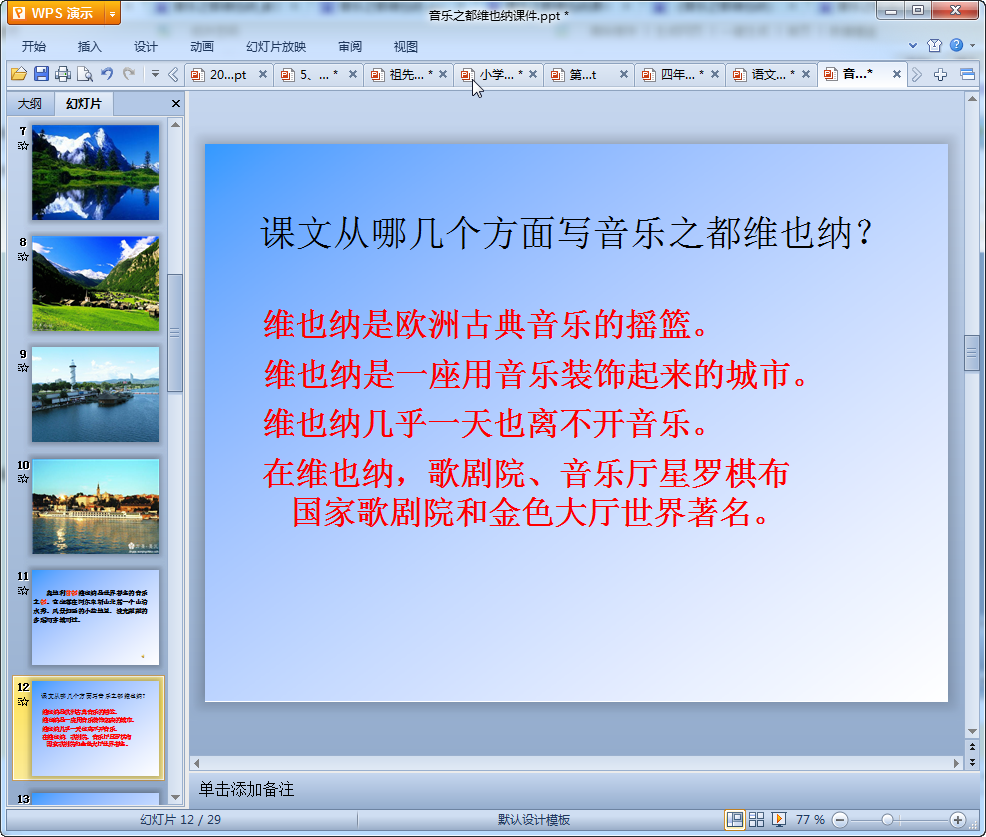Click the 77 % zoom level
Screen dimensions: 986x837
point(810,819)
